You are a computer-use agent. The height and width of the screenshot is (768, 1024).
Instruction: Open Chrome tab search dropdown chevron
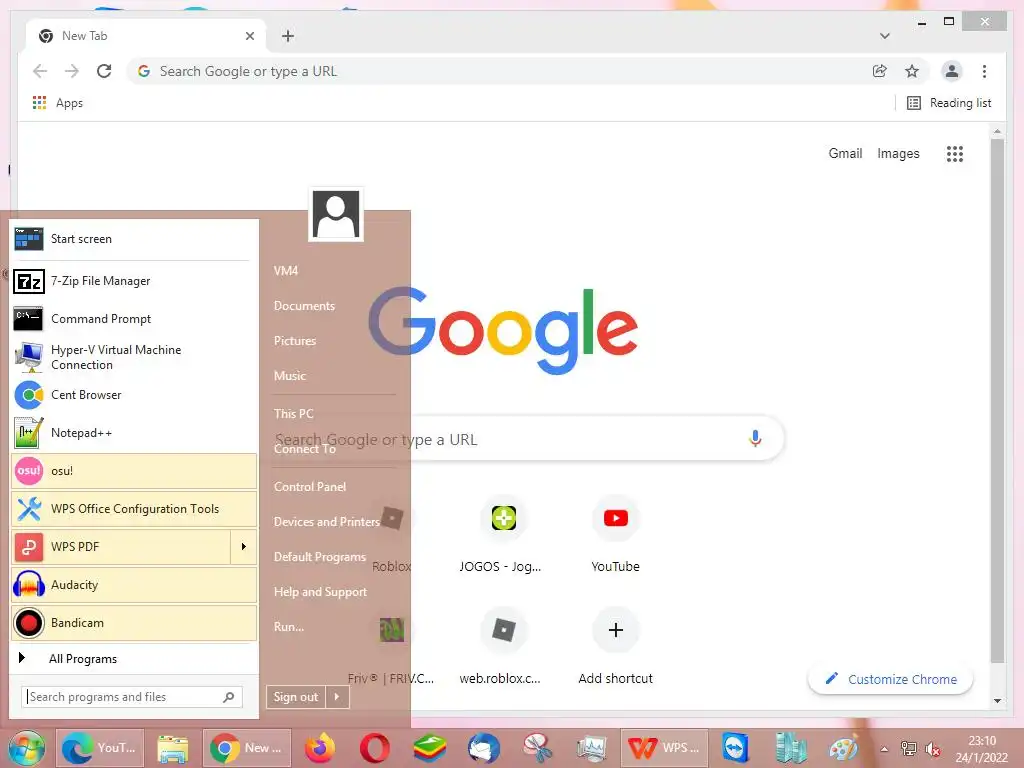coord(885,36)
